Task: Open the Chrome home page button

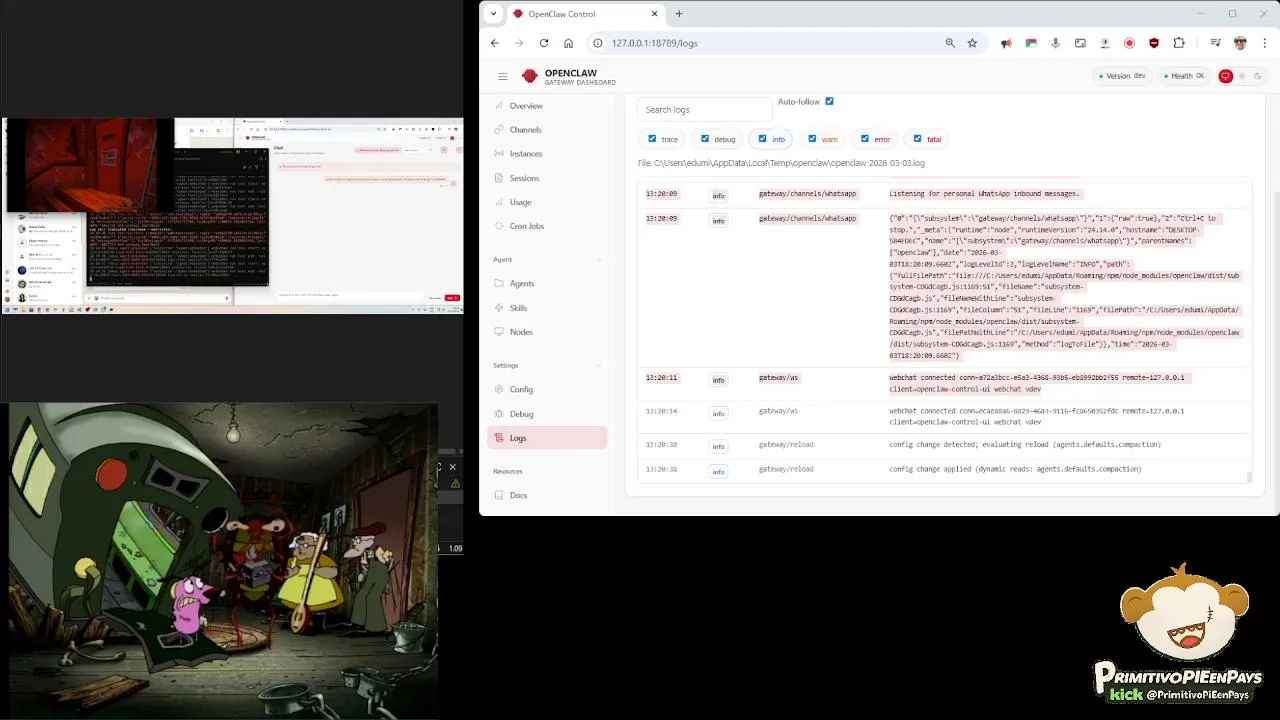Action: [x=568, y=43]
